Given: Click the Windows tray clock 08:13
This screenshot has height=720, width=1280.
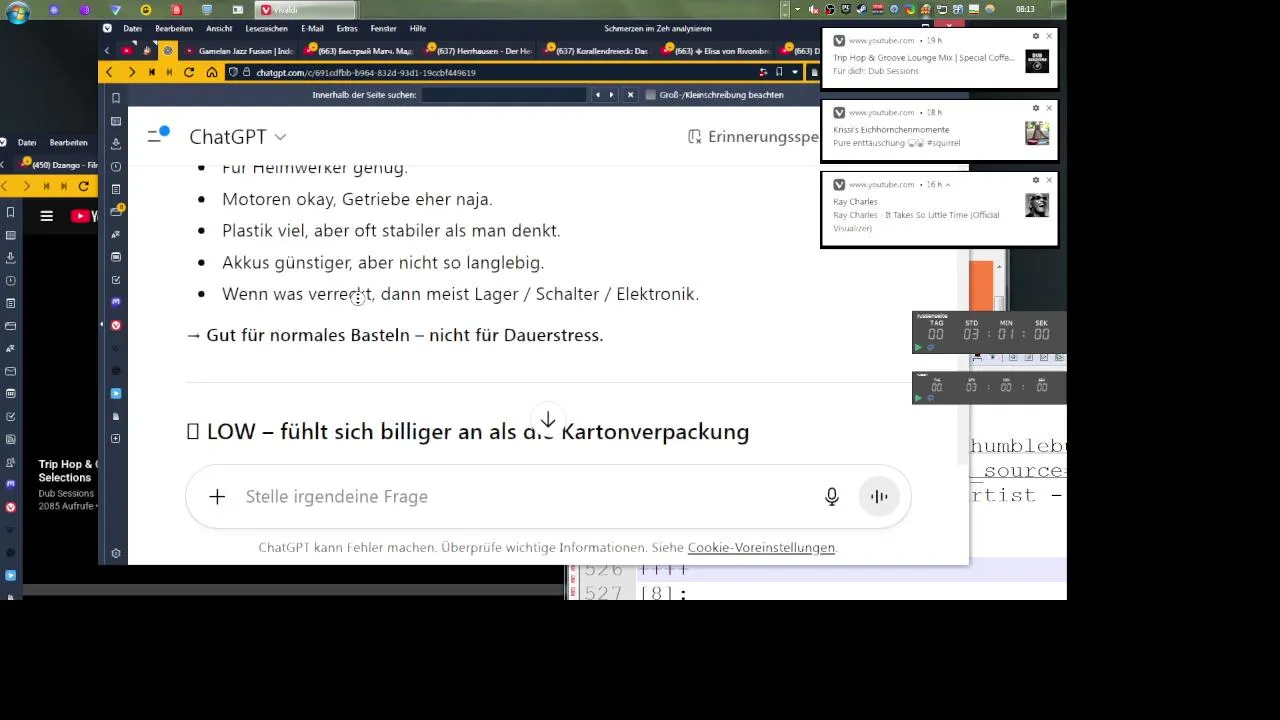Looking at the screenshot, I should pos(1025,9).
